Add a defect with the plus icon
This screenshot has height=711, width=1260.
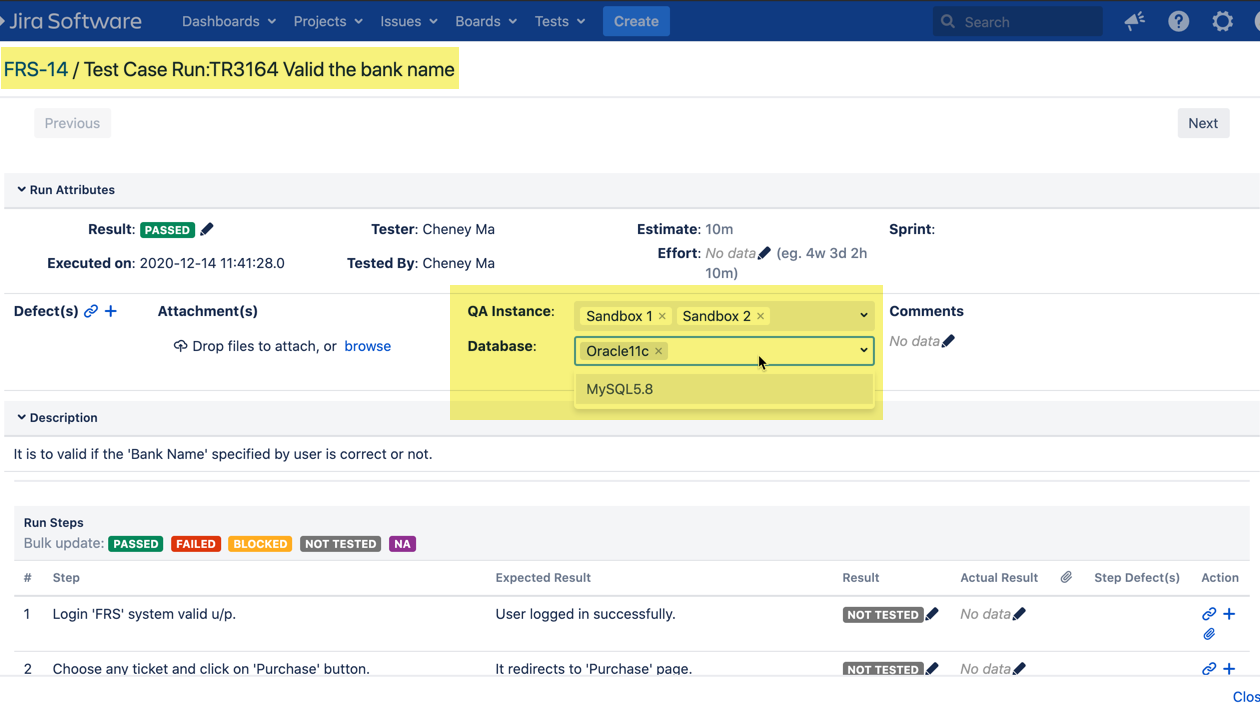click(111, 312)
